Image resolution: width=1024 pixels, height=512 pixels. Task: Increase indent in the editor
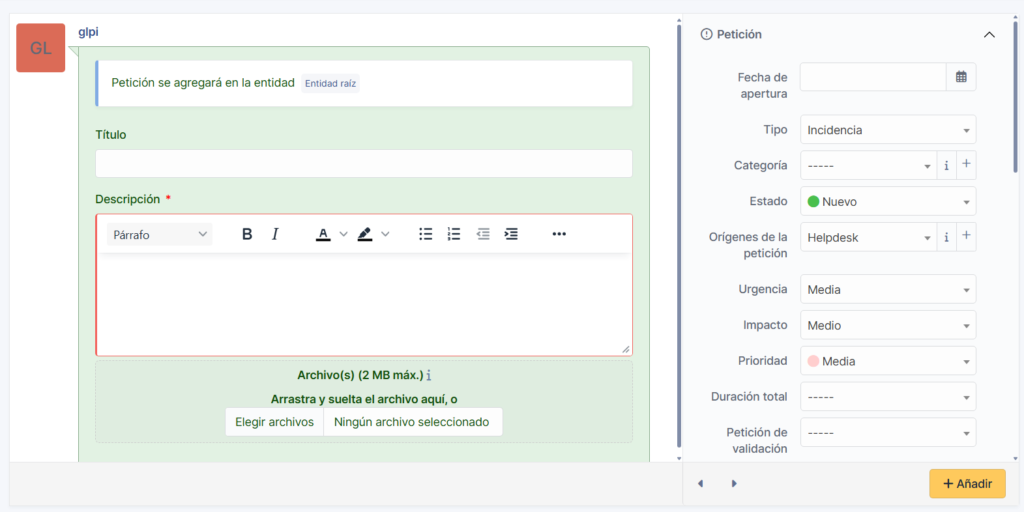click(511, 234)
